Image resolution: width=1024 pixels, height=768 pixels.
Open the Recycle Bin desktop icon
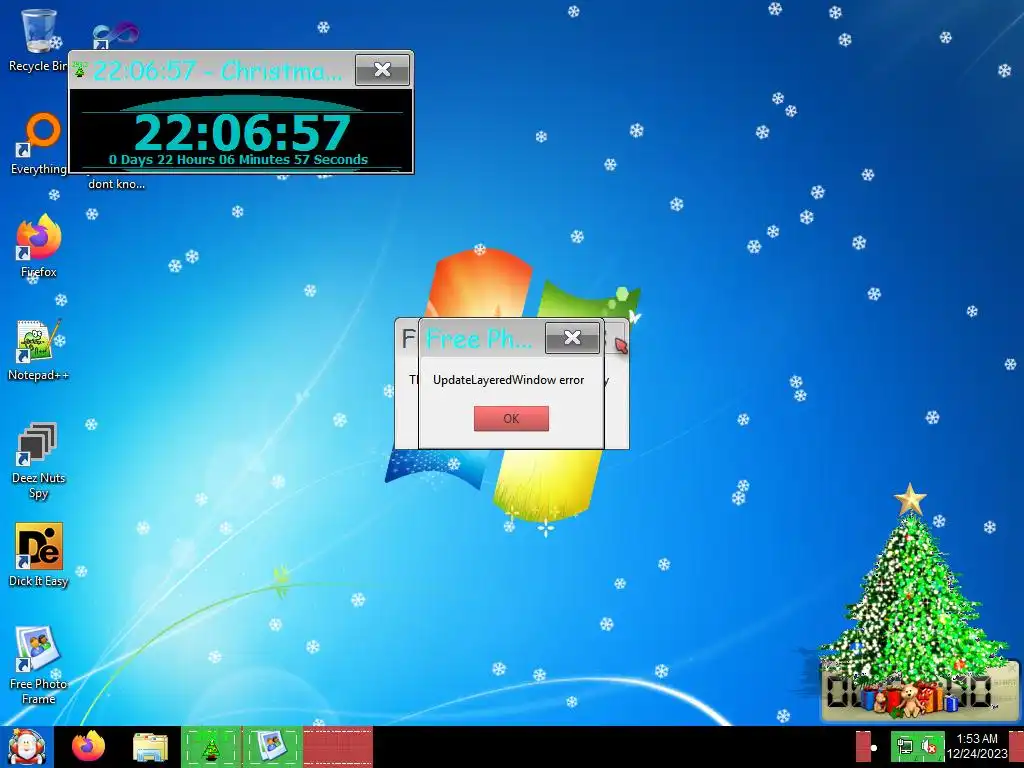38,39
